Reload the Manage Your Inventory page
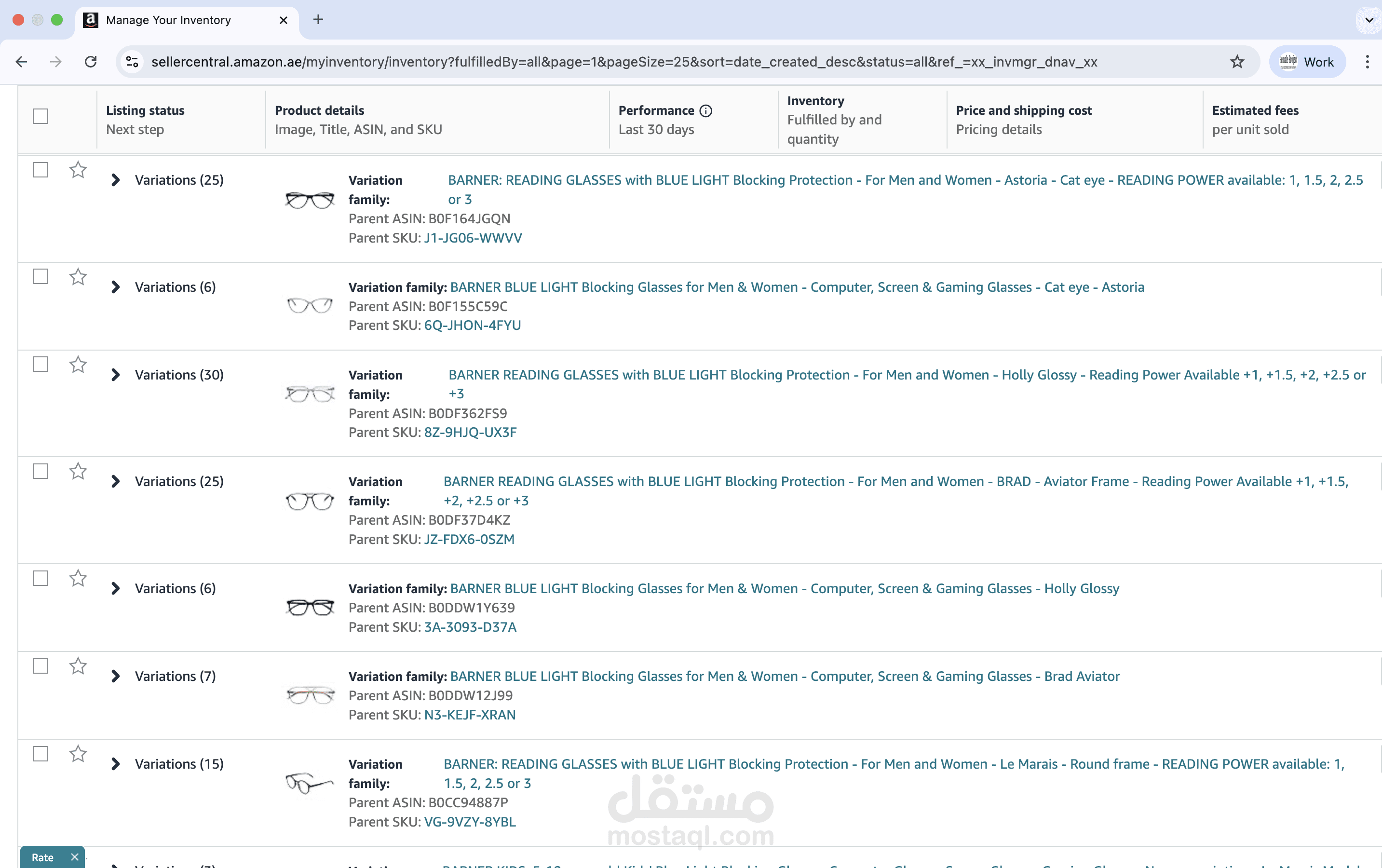 pyautogui.click(x=91, y=61)
